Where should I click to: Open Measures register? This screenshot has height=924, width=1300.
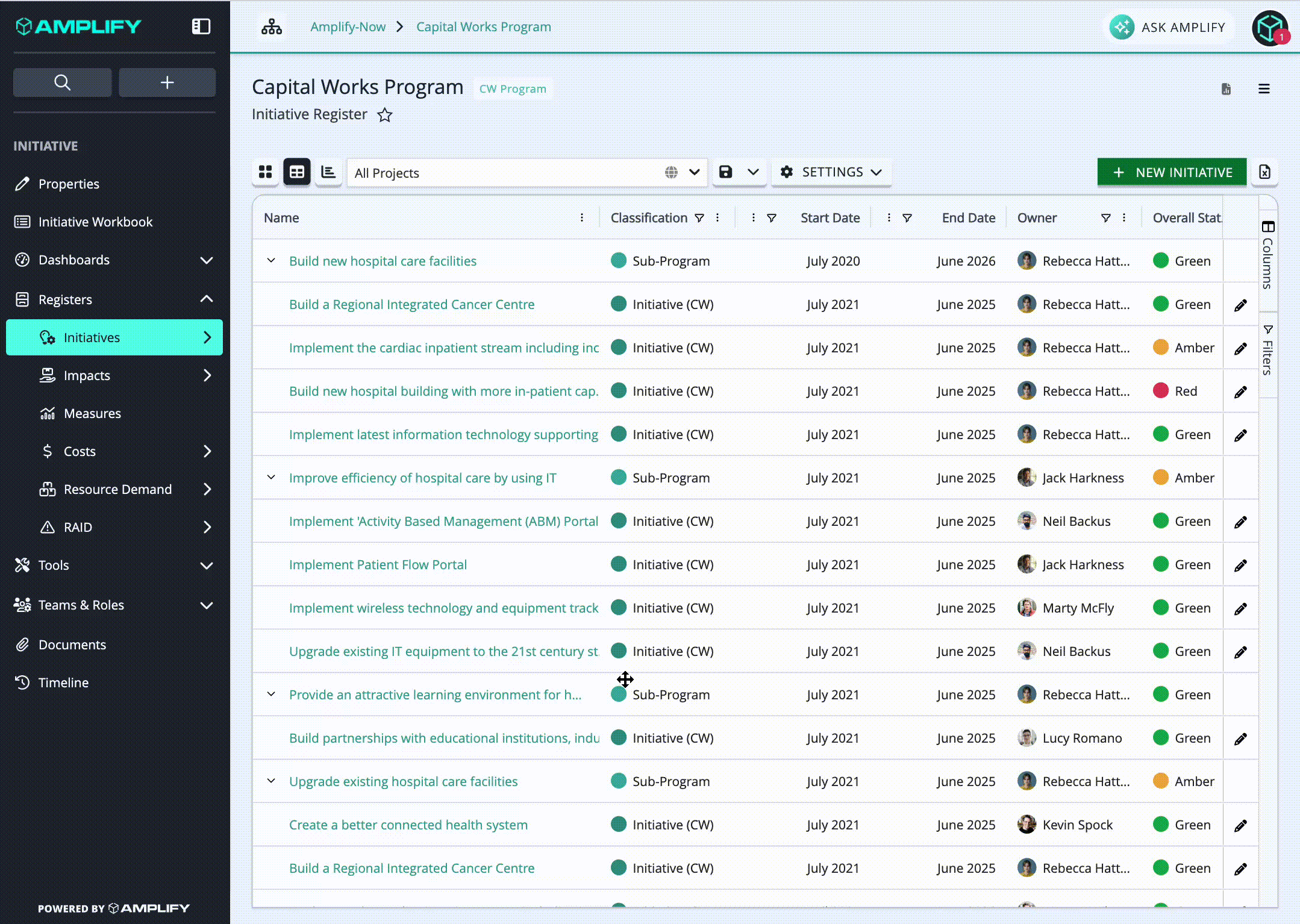[114, 413]
